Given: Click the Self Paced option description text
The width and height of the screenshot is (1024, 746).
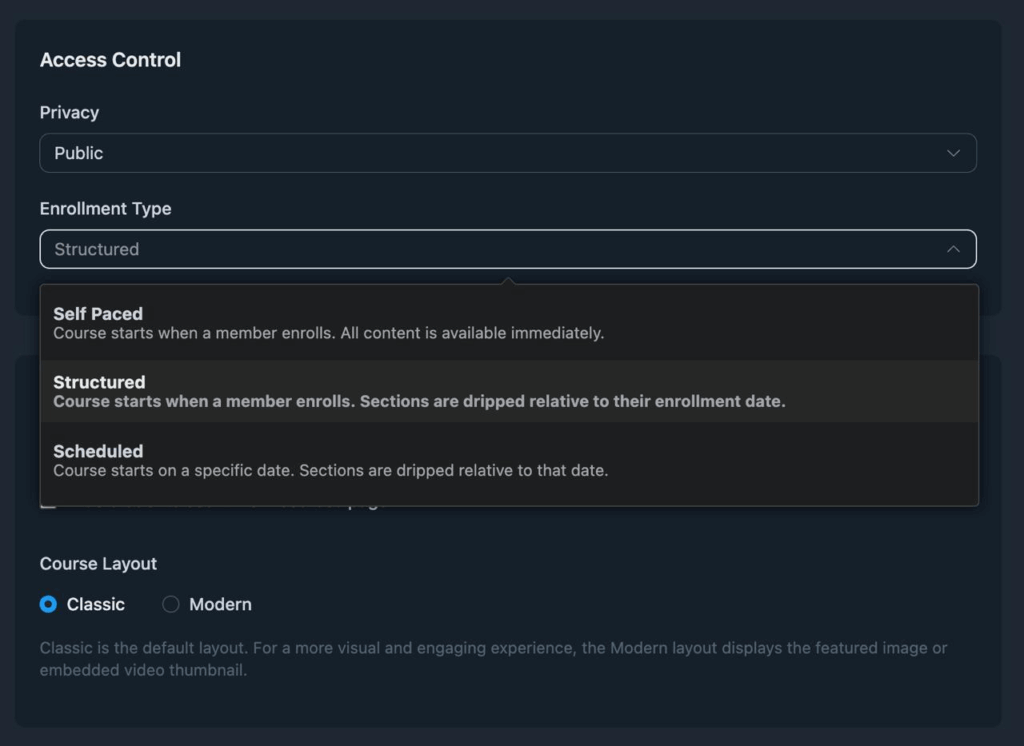Looking at the screenshot, I should (x=328, y=333).
